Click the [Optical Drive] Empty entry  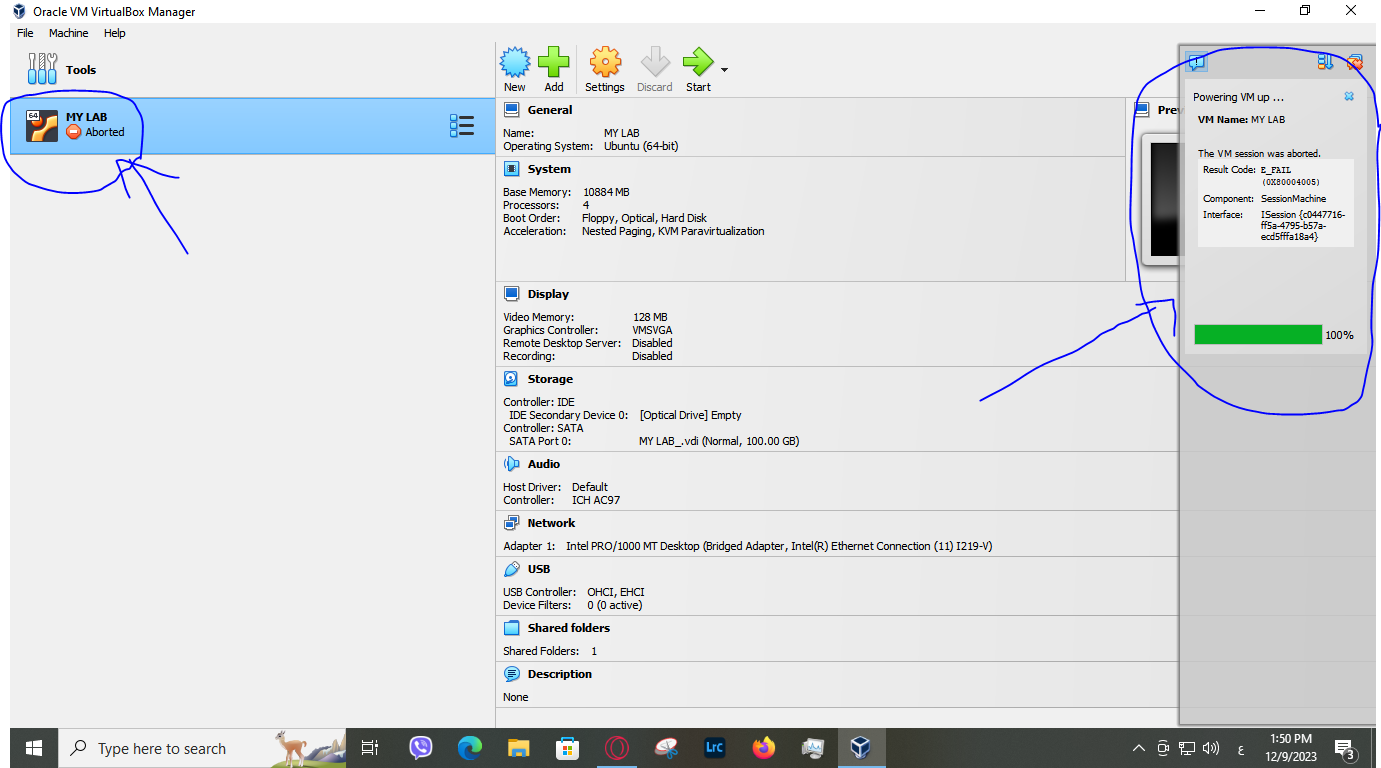690,415
